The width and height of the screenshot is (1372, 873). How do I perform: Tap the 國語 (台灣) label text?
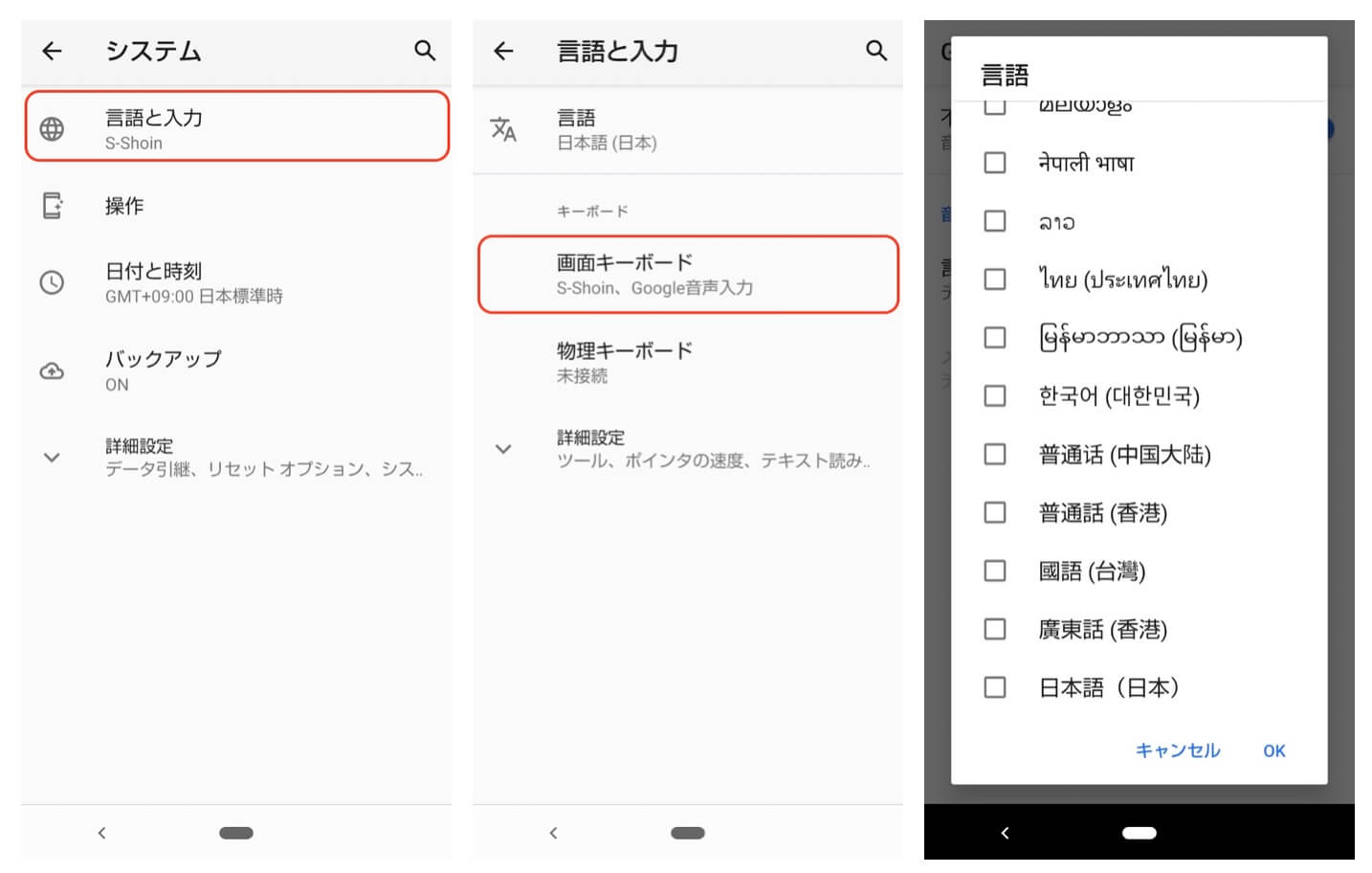point(1092,571)
